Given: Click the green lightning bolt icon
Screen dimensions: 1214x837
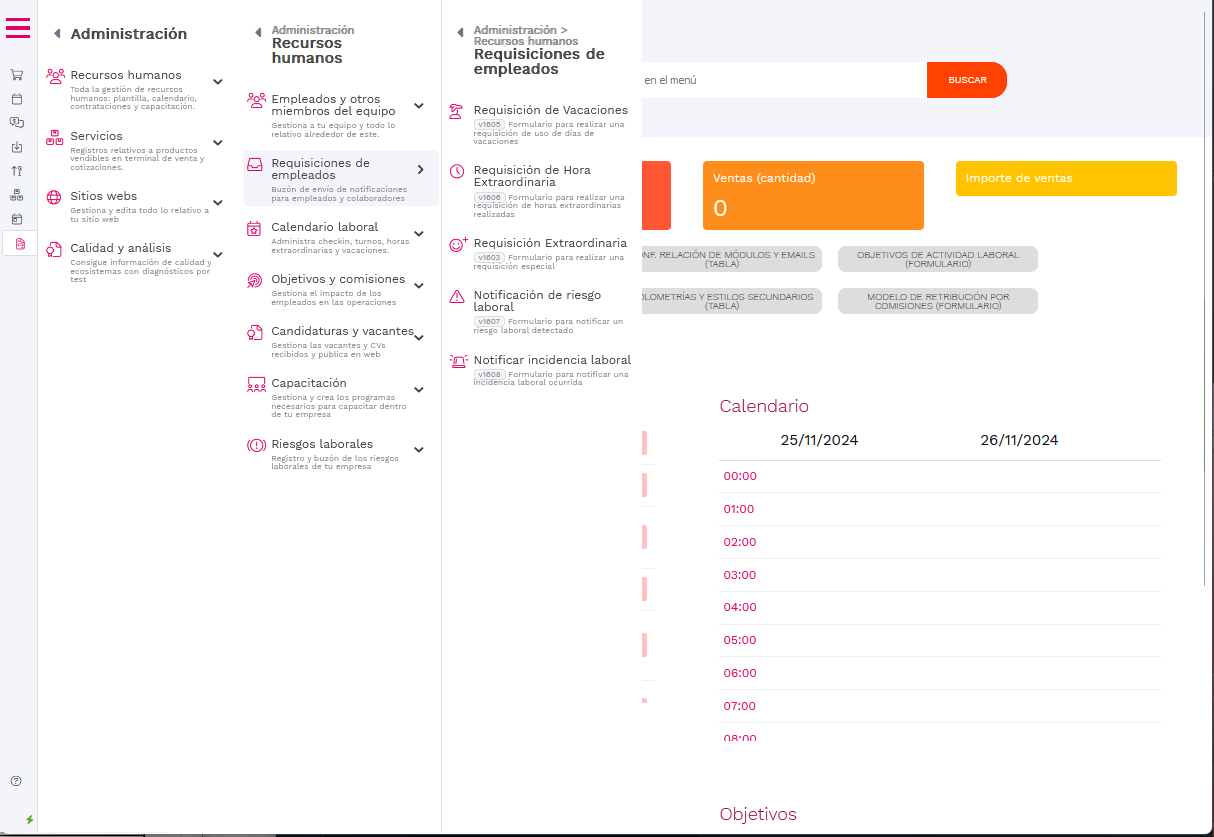Looking at the screenshot, I should click(29, 819).
